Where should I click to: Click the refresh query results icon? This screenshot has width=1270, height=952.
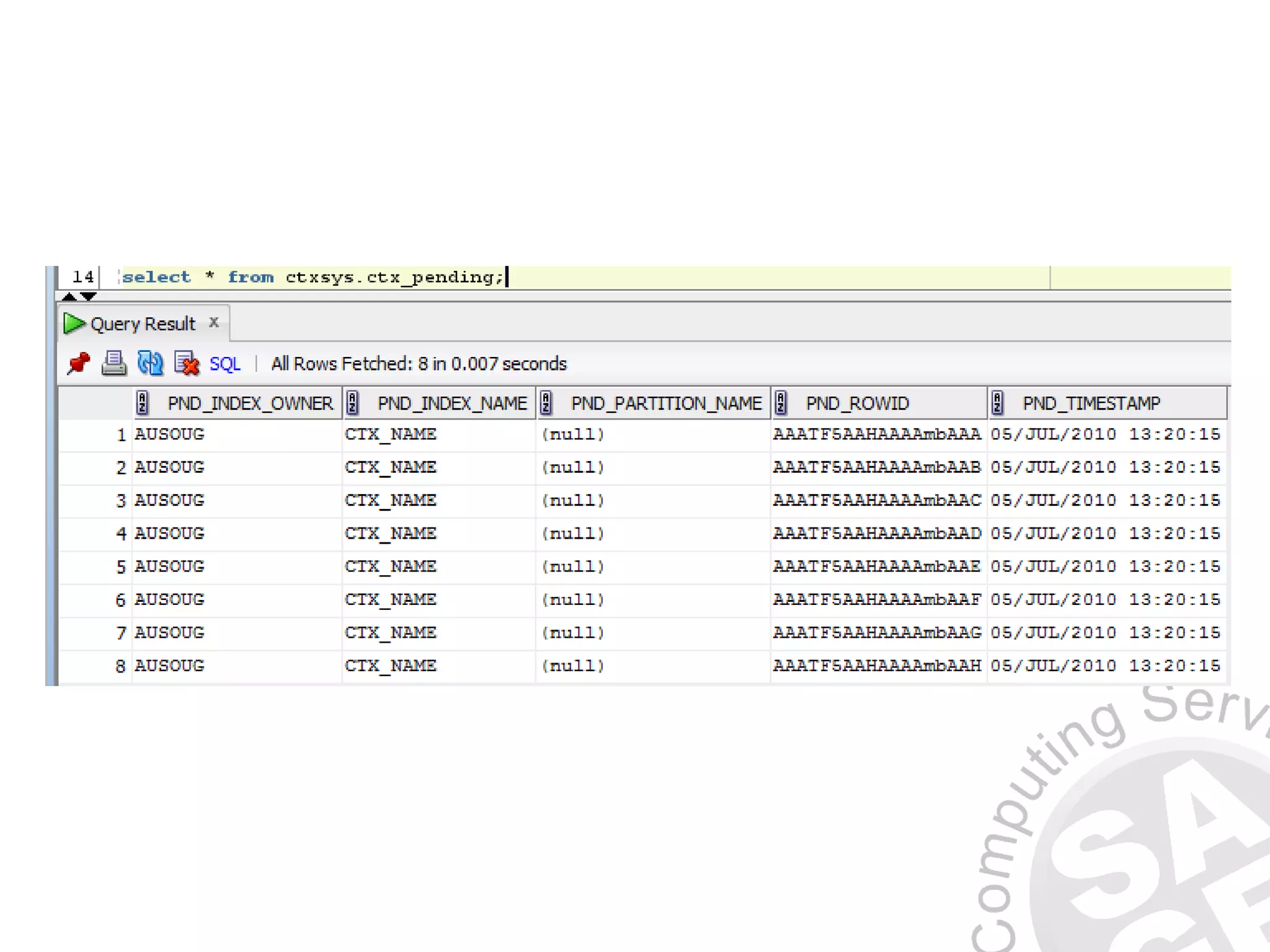tap(150, 363)
